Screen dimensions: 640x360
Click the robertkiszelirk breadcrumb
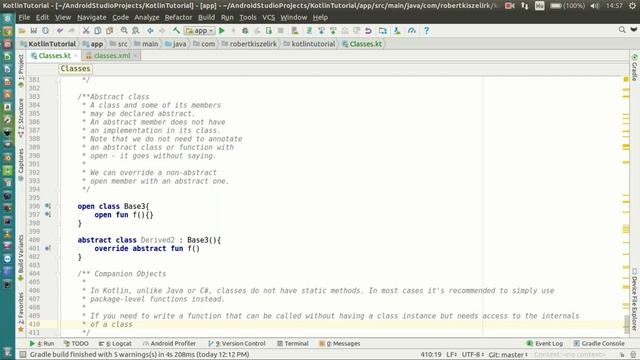click(249, 44)
